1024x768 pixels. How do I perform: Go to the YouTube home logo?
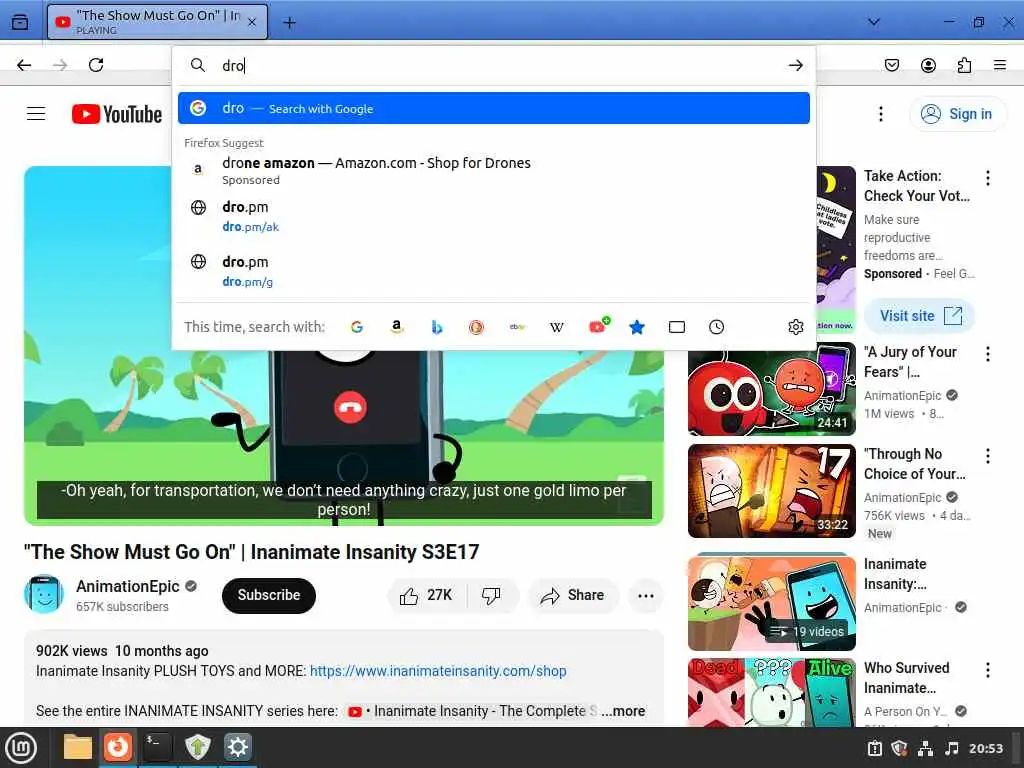117,114
